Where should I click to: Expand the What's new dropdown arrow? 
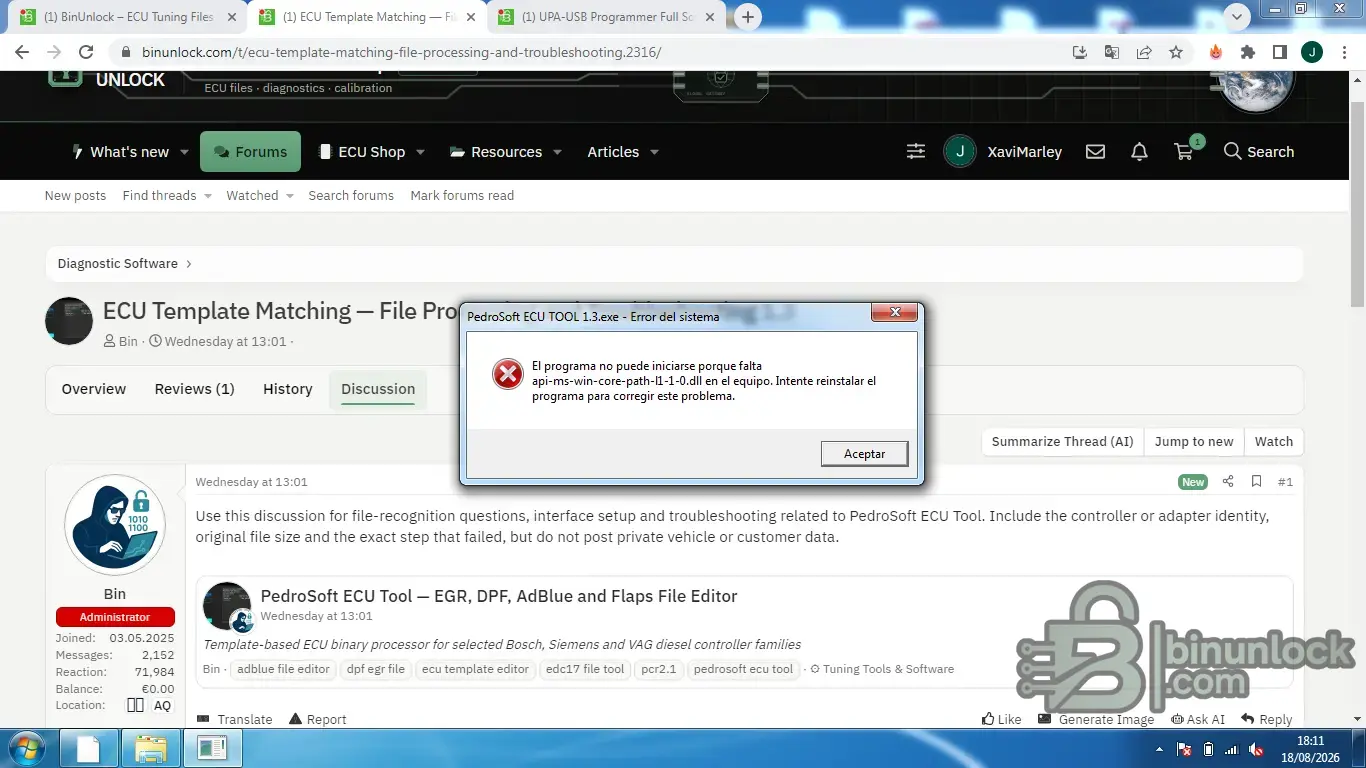(x=184, y=153)
